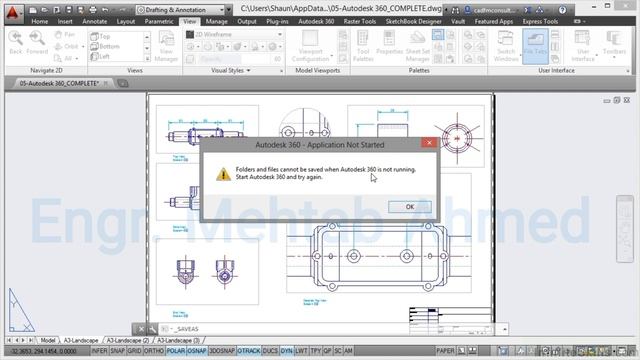Open command line customize wrench icon
This screenshot has height=360, width=640.
click(152, 329)
